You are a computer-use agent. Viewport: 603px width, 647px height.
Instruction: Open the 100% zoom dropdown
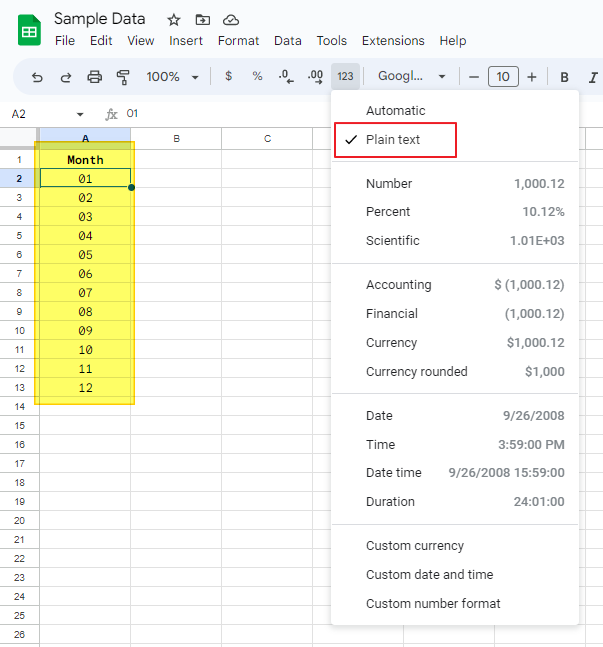172,77
